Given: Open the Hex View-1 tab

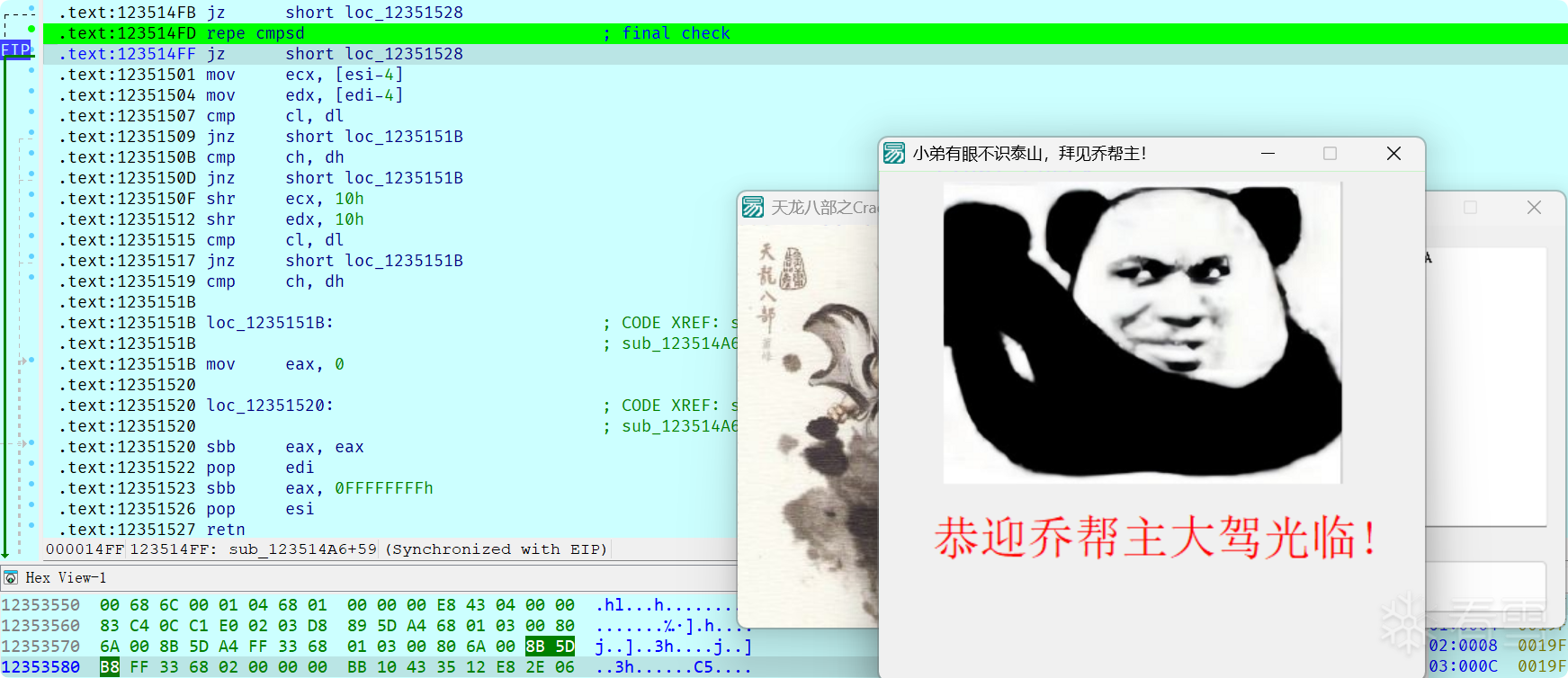Looking at the screenshot, I should click(x=66, y=577).
